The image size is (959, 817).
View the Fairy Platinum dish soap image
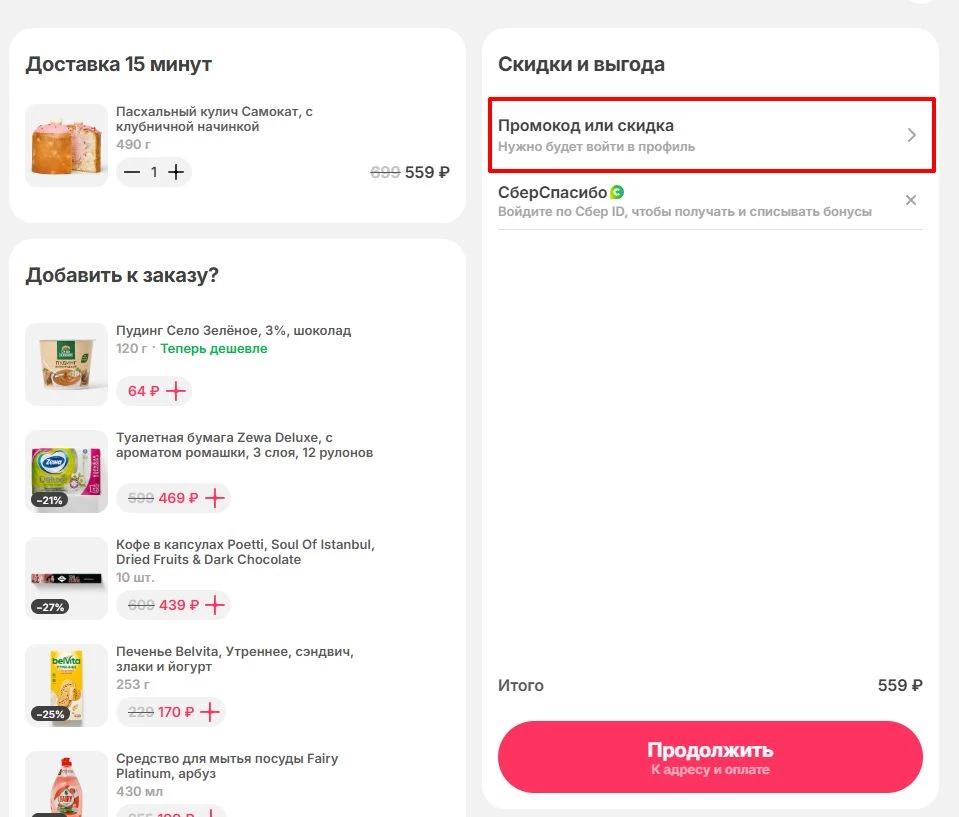coord(66,785)
